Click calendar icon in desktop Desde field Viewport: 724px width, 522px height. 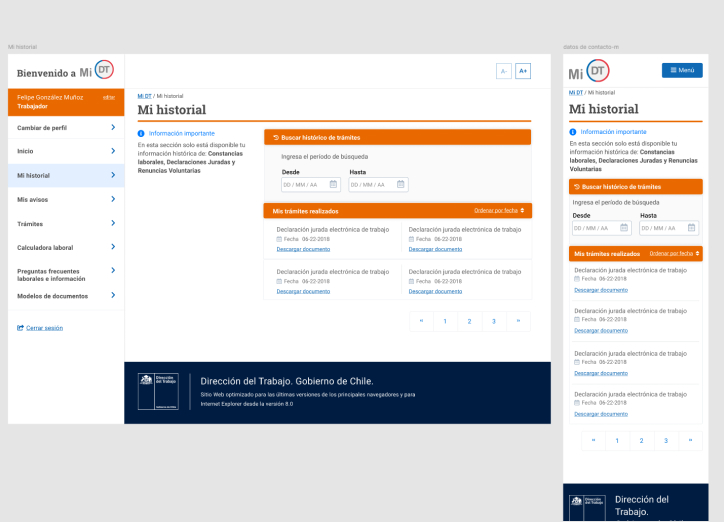[333, 184]
